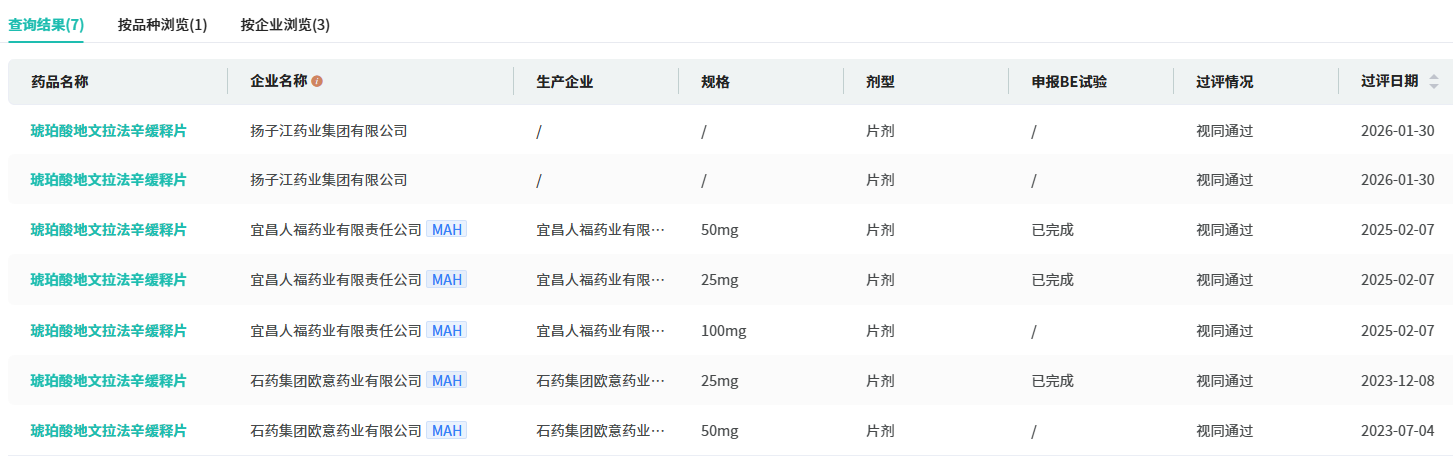This screenshot has width=1453, height=470.
Task: Open the 按品种浏览(1) tab
Action: (x=162, y=24)
